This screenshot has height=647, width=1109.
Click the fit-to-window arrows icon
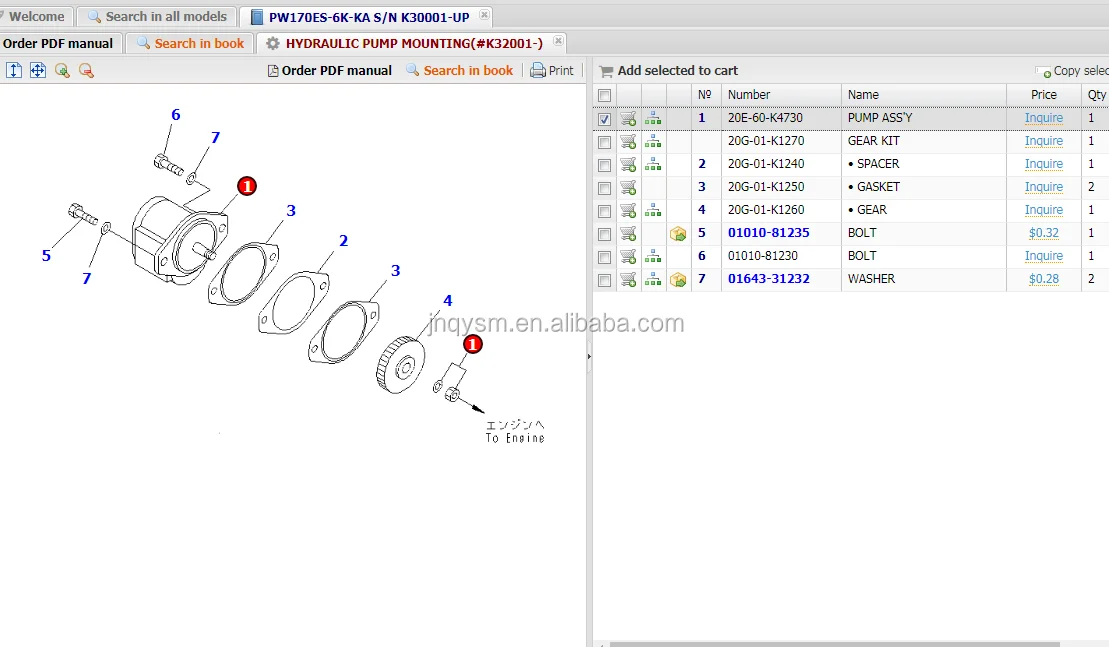point(38,70)
